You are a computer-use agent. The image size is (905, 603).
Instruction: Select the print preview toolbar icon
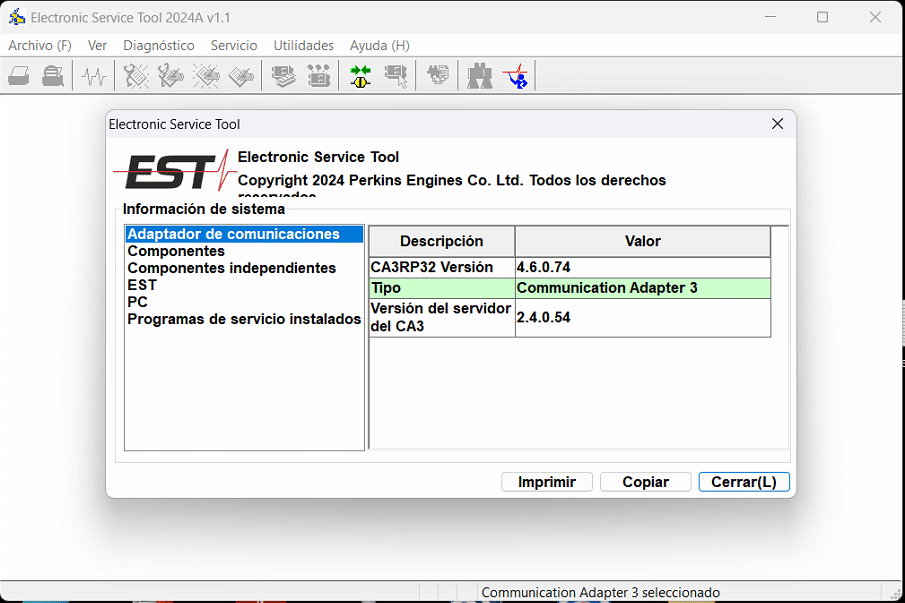53,75
